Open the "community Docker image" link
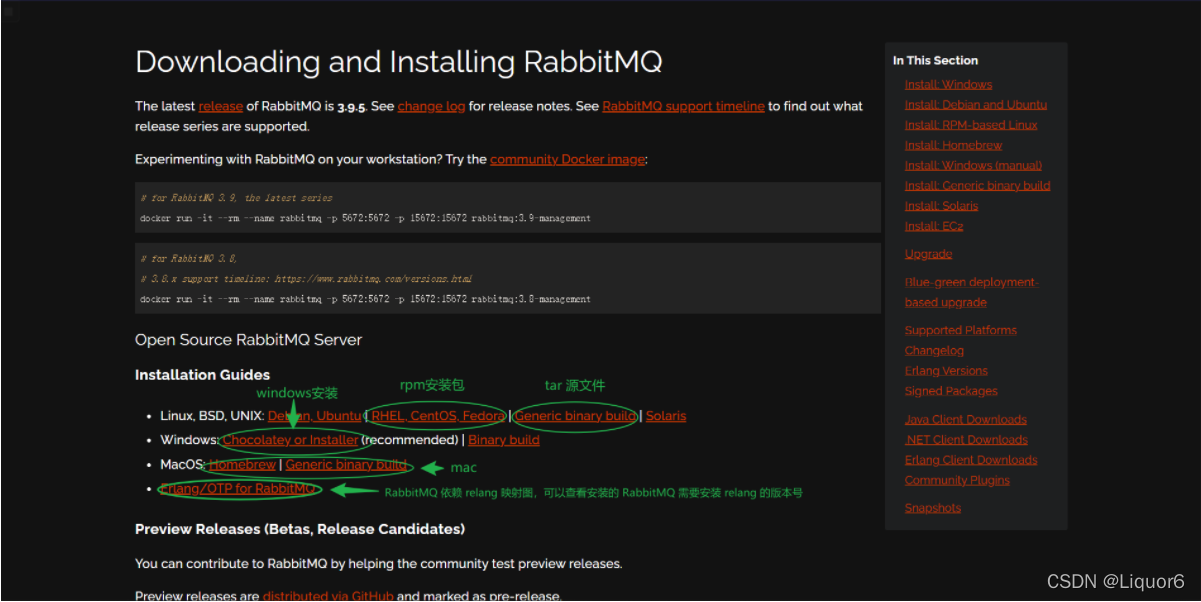This screenshot has height=602, width=1201. click(568, 159)
